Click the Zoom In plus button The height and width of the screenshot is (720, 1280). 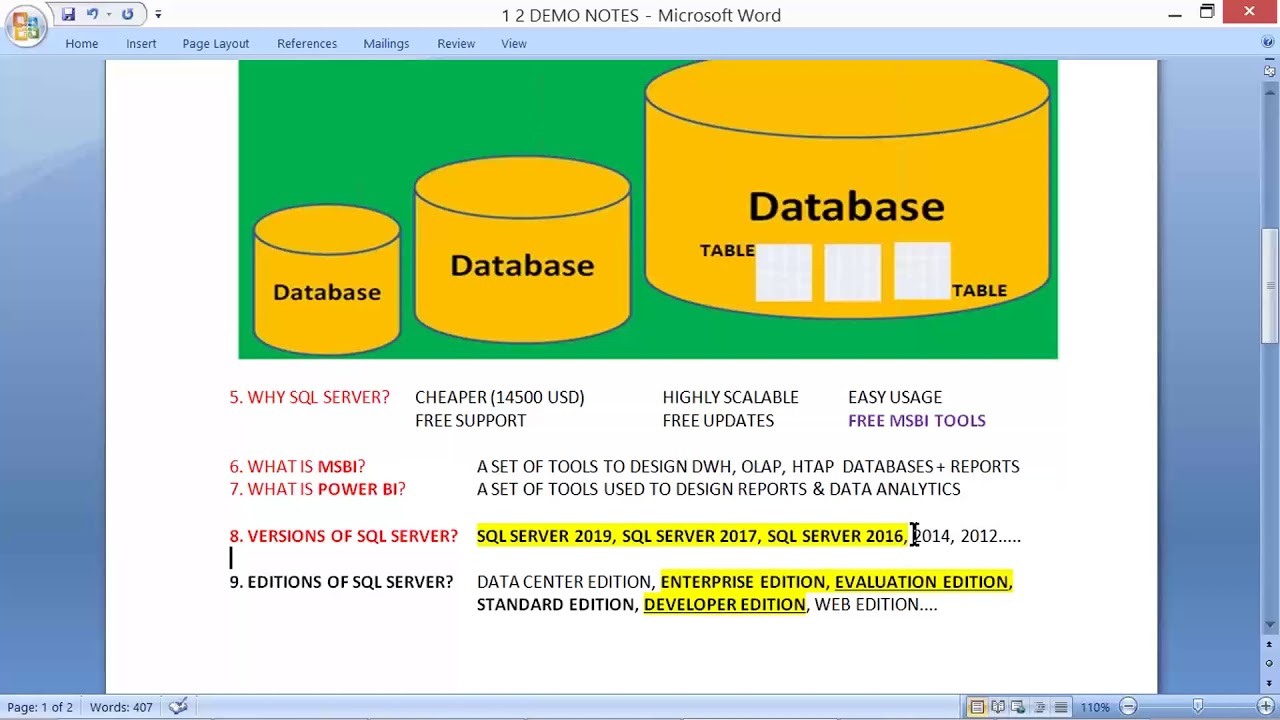pyautogui.click(x=1265, y=707)
